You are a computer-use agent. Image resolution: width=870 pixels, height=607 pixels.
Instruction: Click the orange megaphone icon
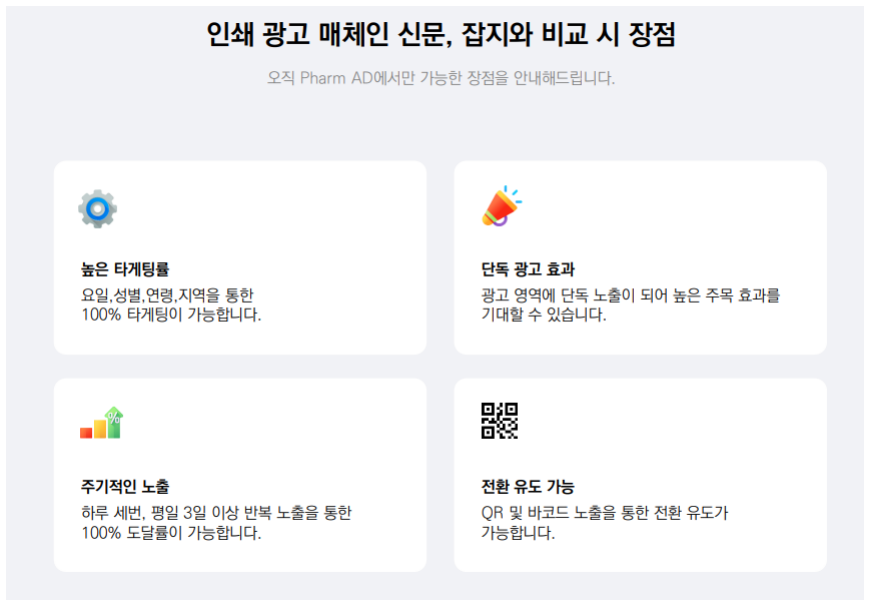coord(502,206)
